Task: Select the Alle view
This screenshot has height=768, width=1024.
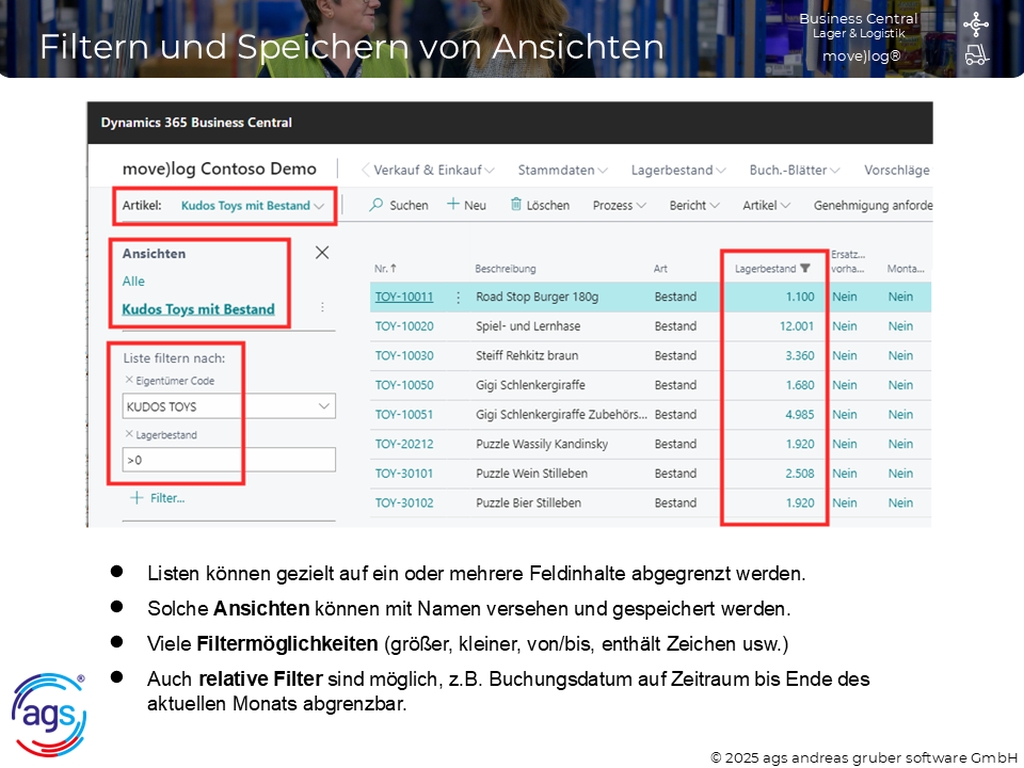Action: pyautogui.click(x=133, y=281)
